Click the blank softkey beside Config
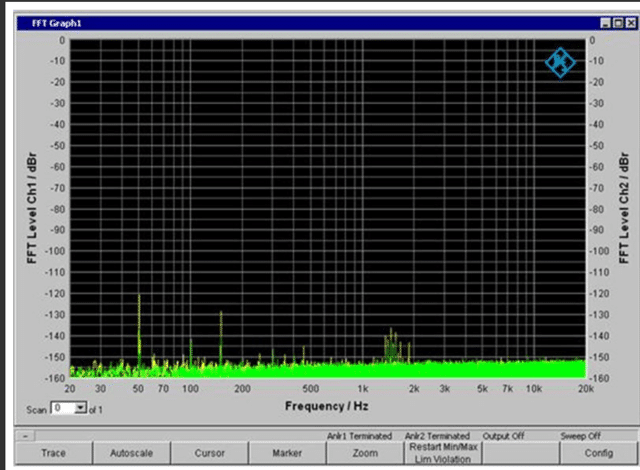 point(521,453)
